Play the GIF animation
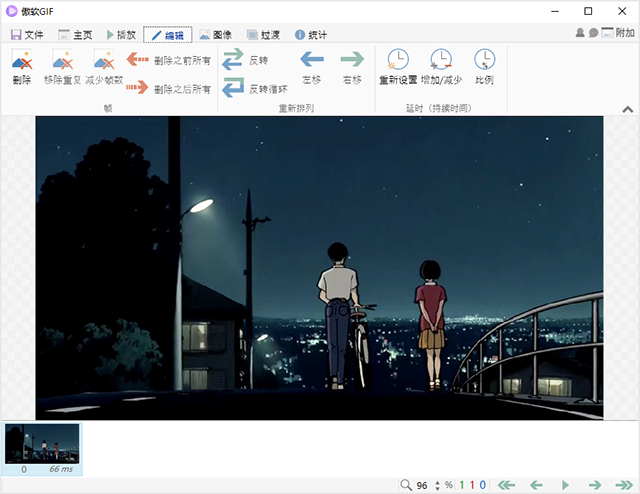The image size is (640, 494). click(565, 485)
